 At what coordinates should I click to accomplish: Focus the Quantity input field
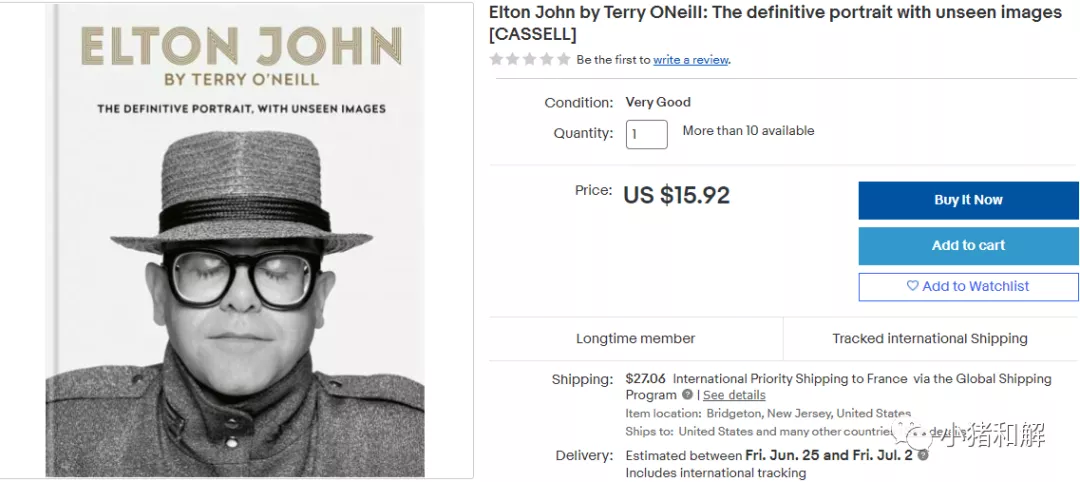coord(646,134)
